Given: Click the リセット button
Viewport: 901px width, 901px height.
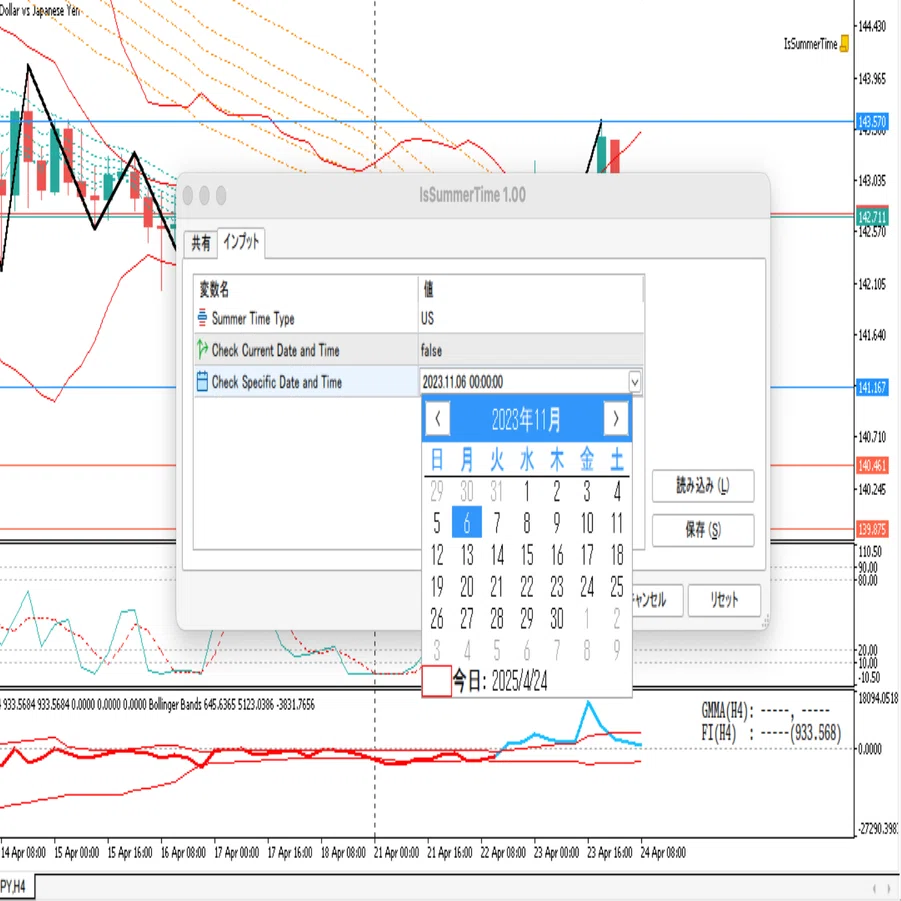Looking at the screenshot, I should point(724,600).
